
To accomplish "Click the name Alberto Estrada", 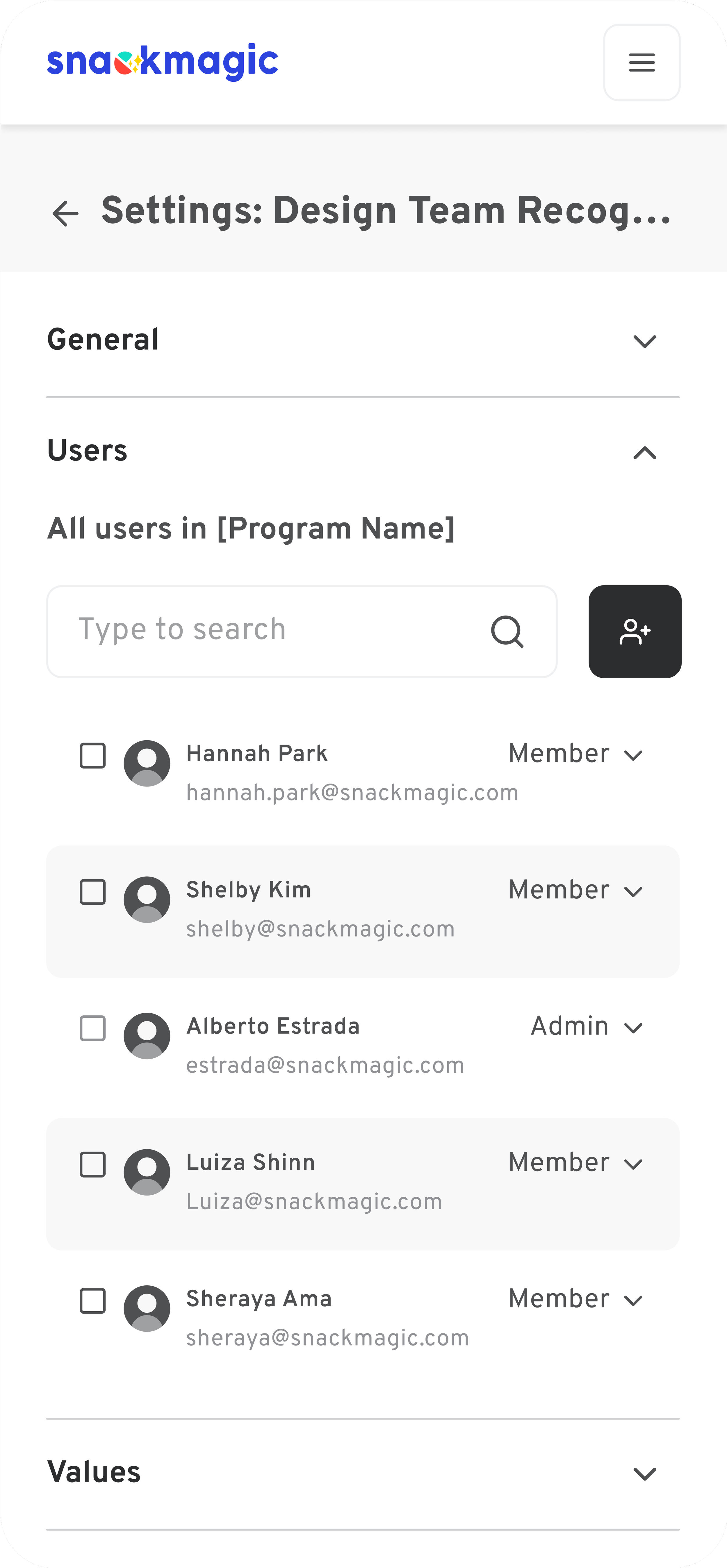I will 273,1026.
